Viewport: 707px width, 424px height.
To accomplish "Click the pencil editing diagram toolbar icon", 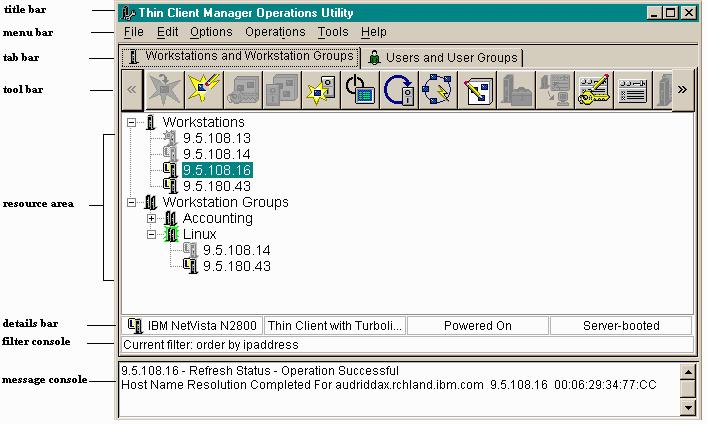I will coord(476,89).
